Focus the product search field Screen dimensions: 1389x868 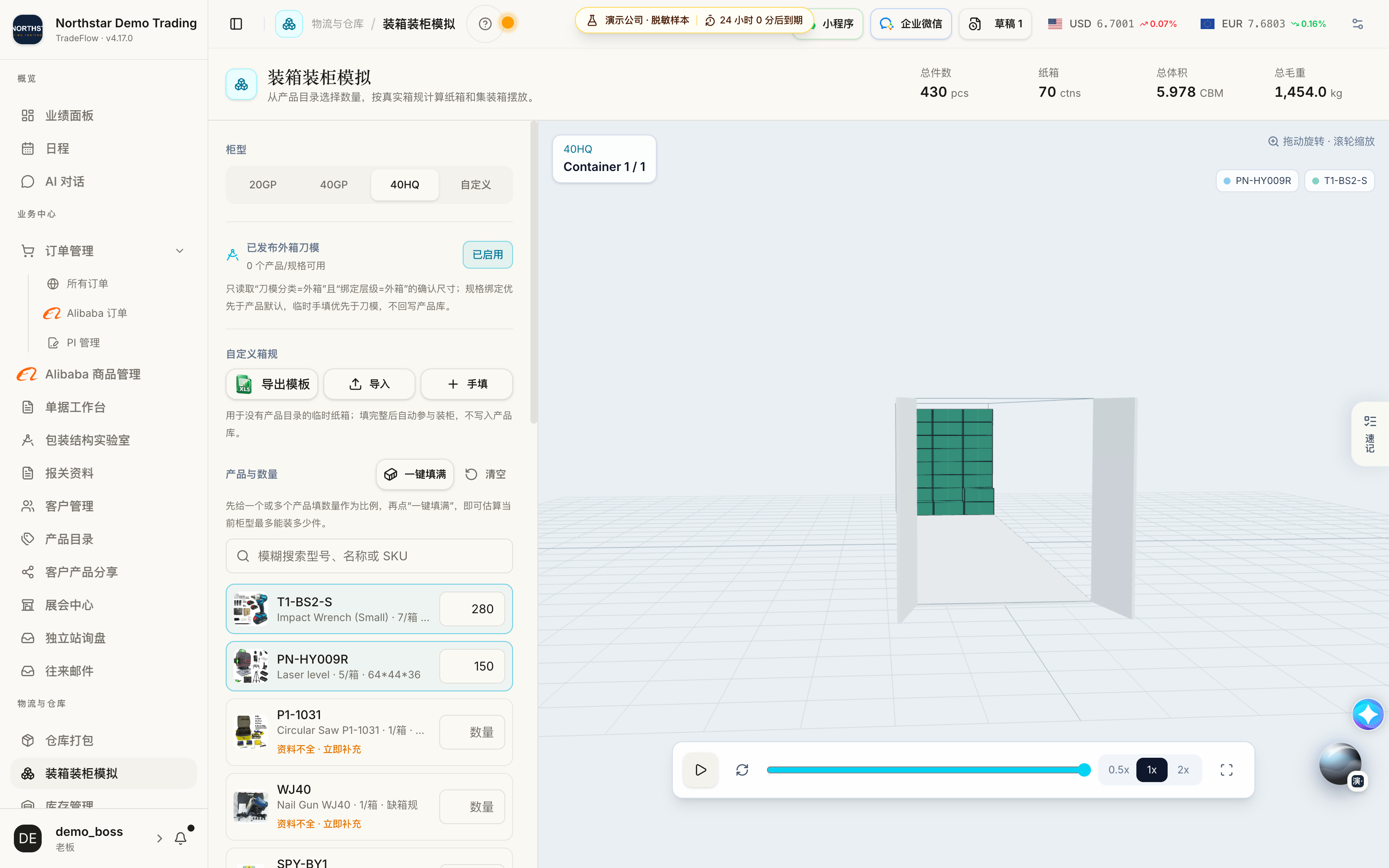(369, 556)
